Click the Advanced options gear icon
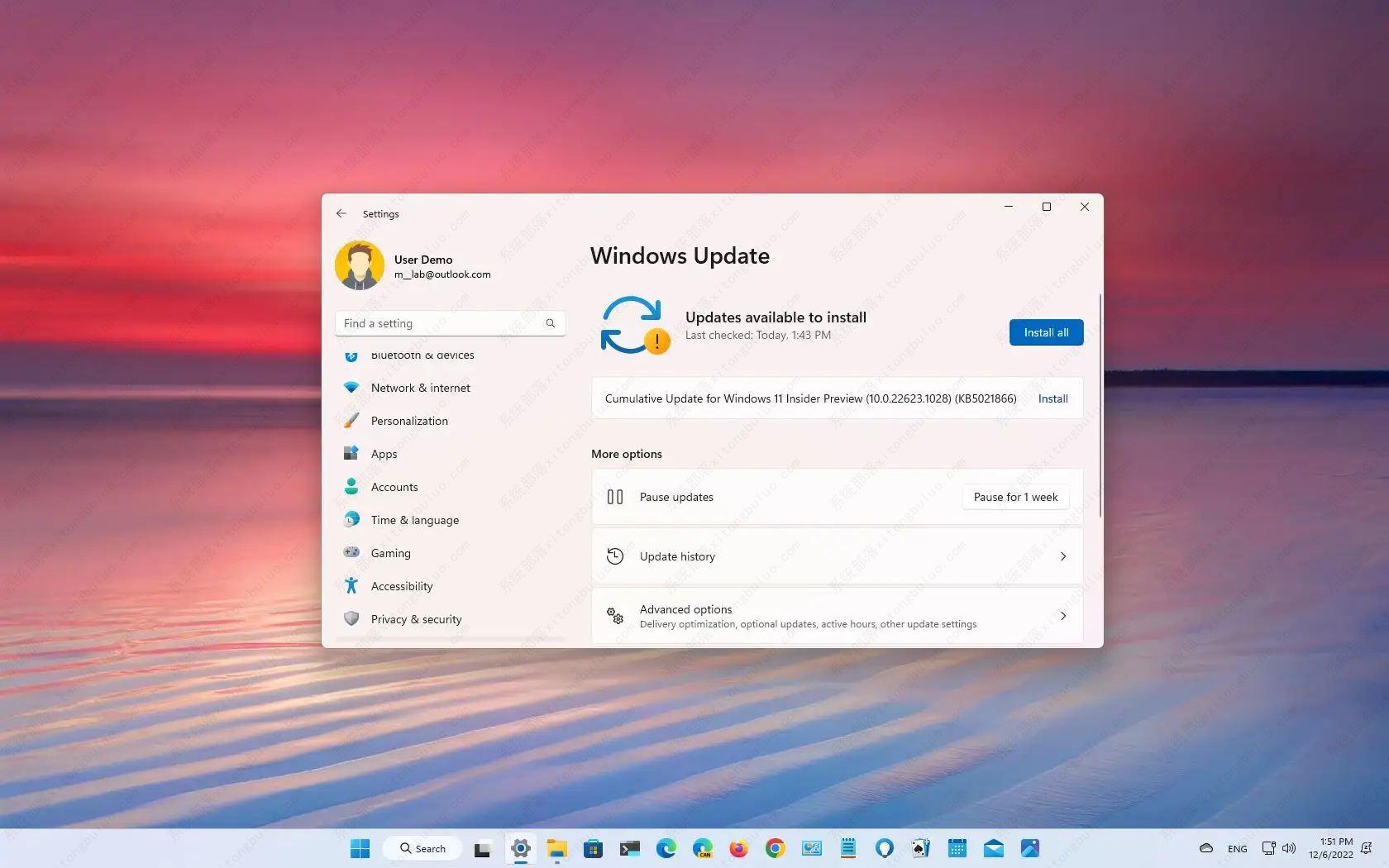 [614, 616]
